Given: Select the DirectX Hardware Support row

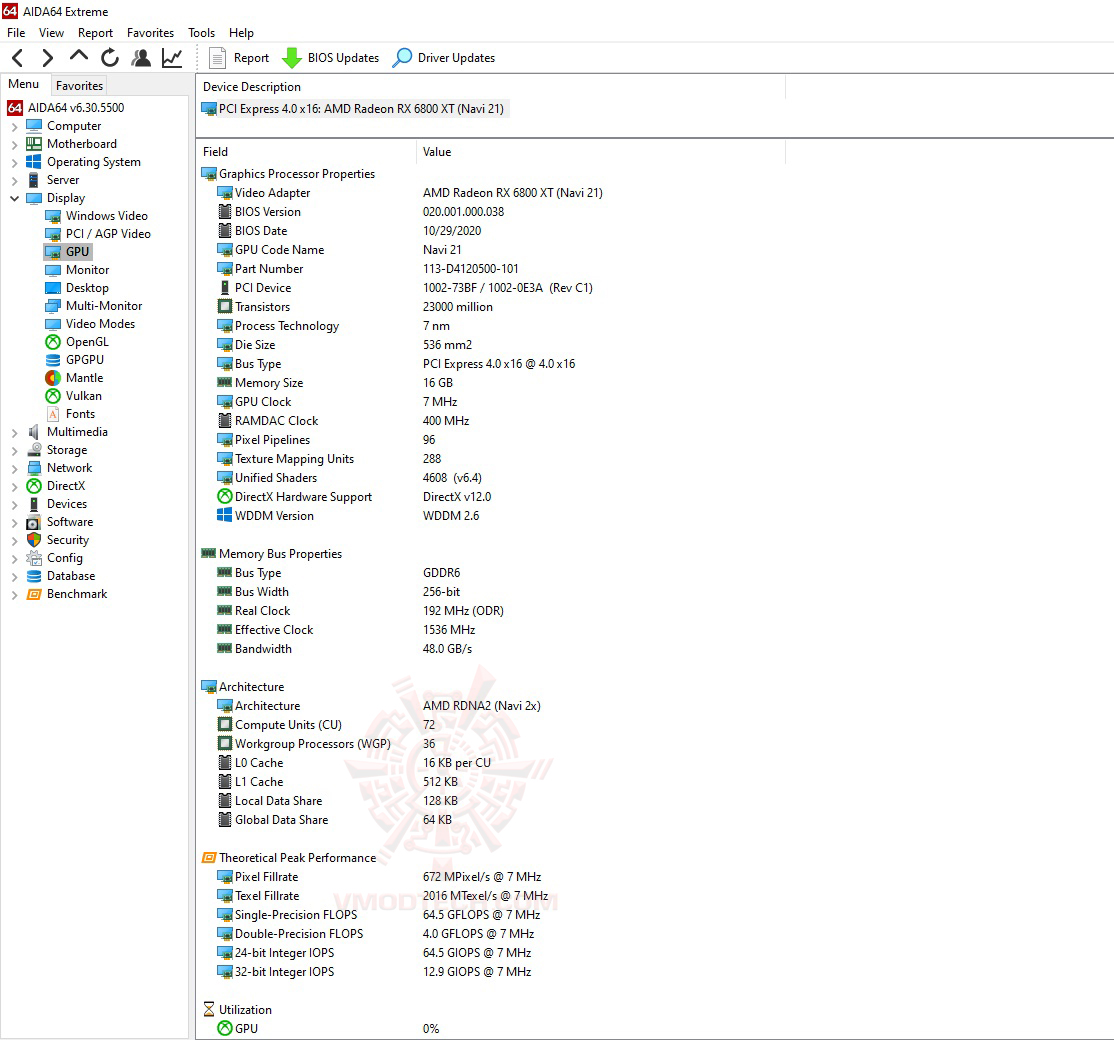Looking at the screenshot, I should [x=354, y=497].
